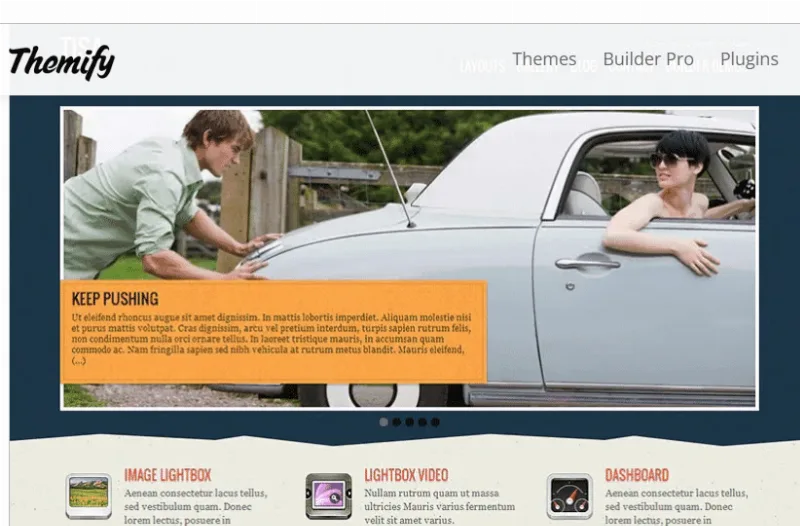The width and height of the screenshot is (800, 526).
Task: Select the fifth slider pagination dot
Action: tap(435, 422)
